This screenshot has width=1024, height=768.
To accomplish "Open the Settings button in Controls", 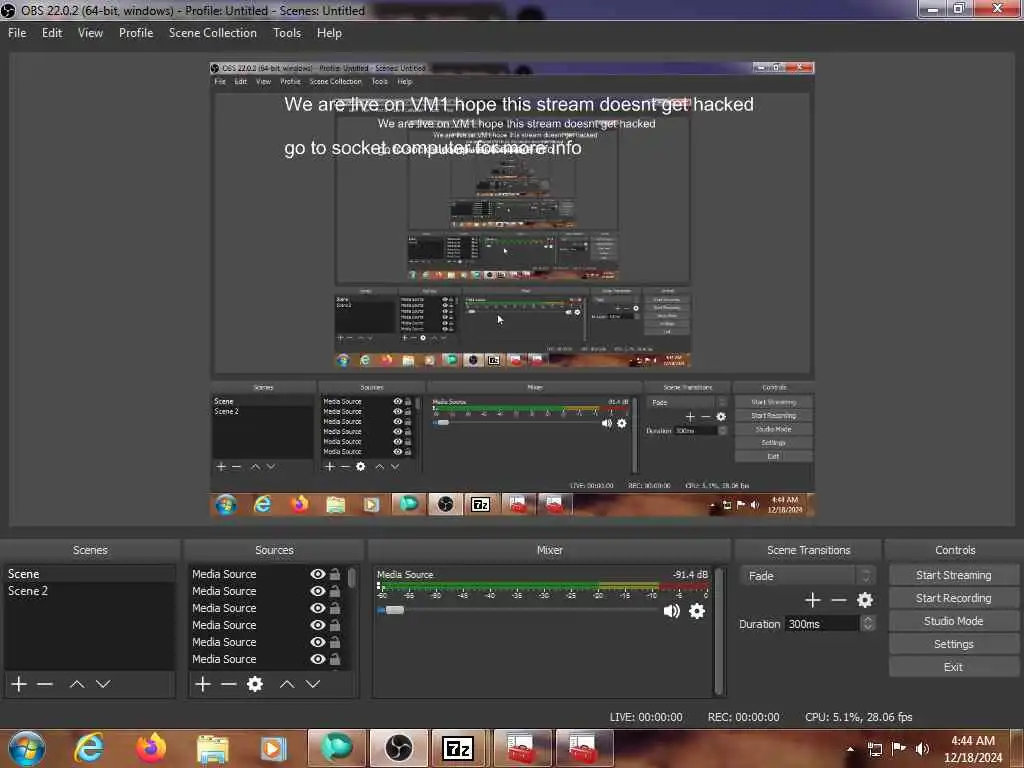I will point(953,644).
